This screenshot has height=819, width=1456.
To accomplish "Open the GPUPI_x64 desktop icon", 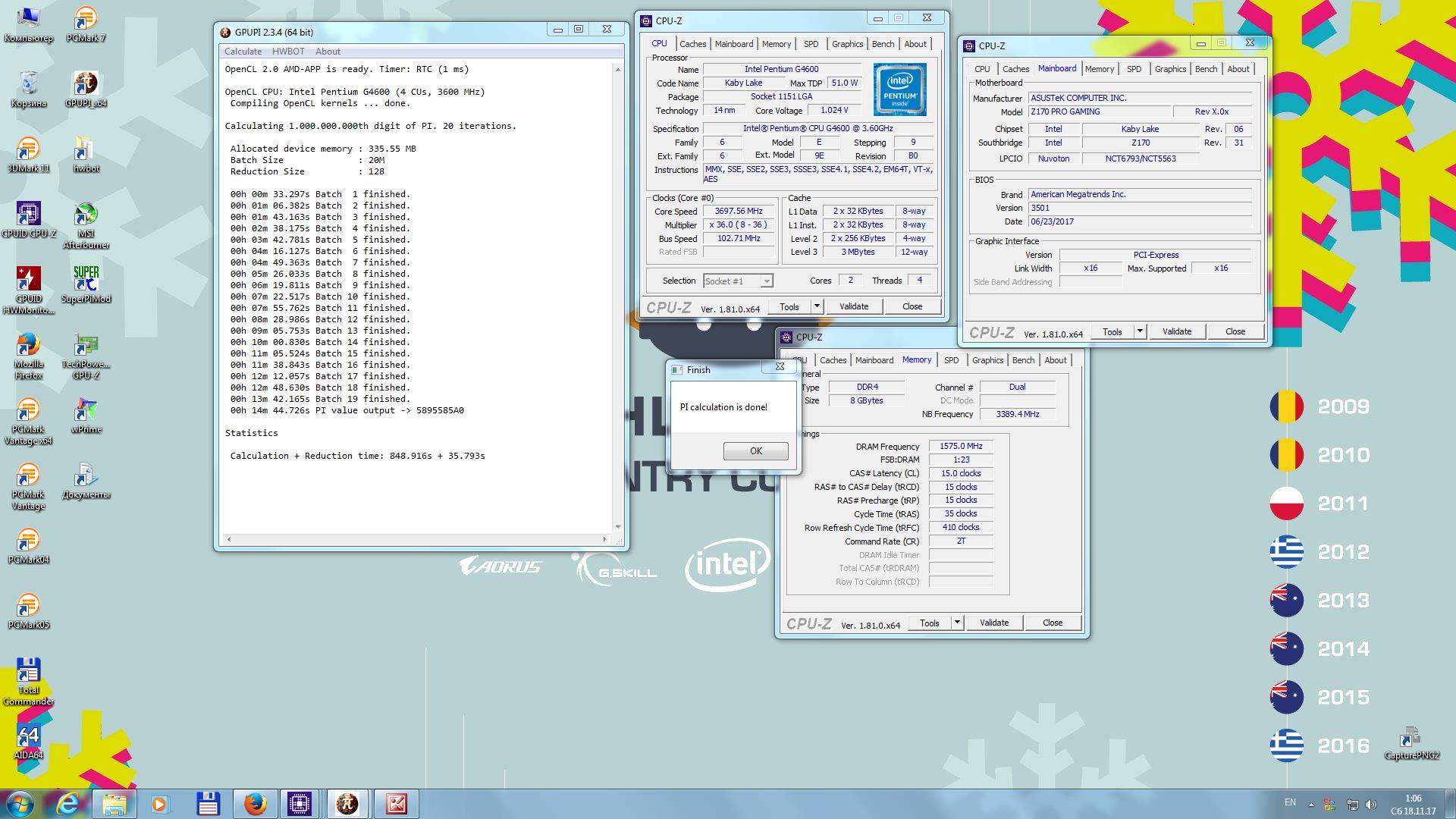I will tap(86, 89).
